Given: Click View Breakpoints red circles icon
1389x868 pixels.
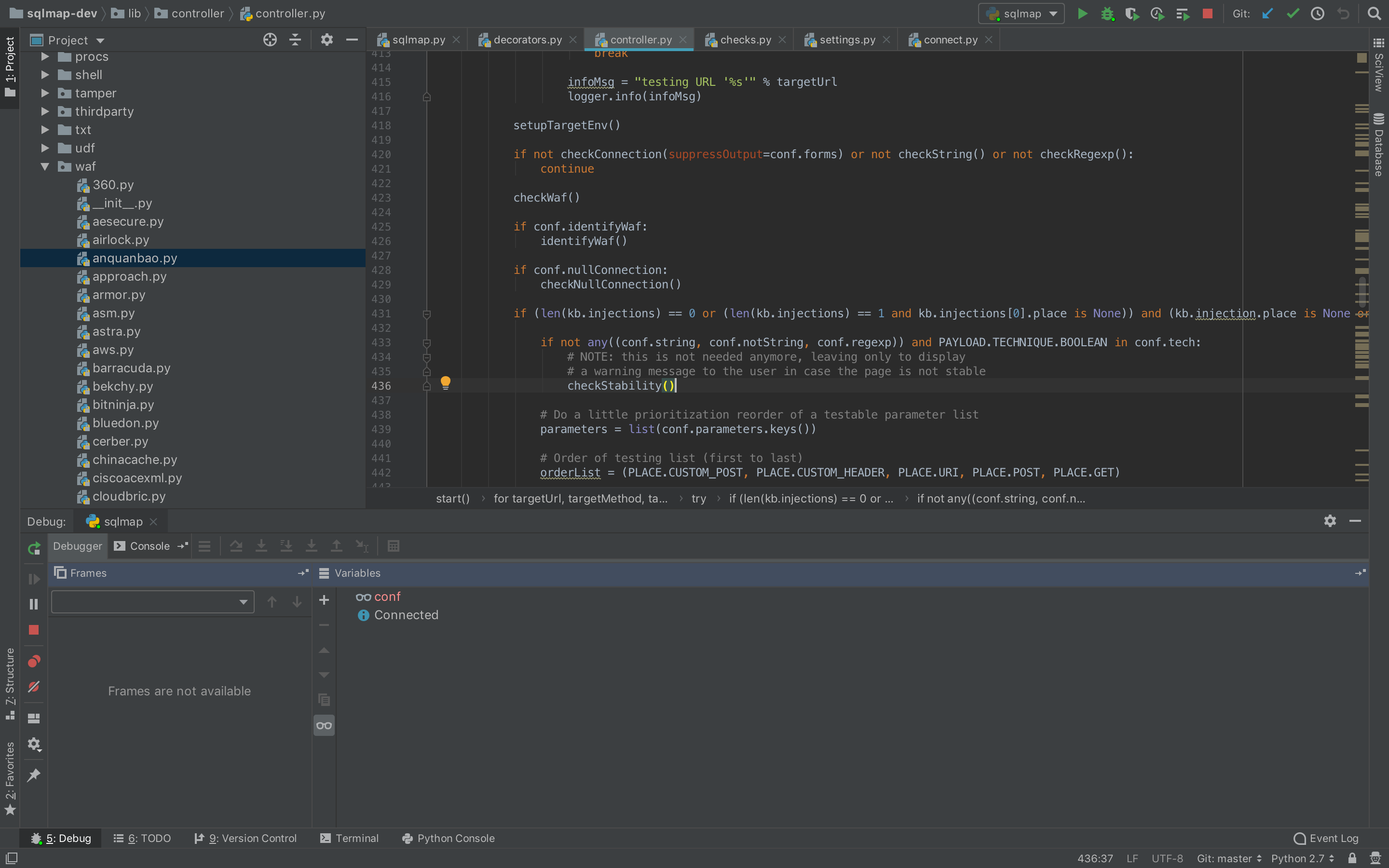Looking at the screenshot, I should 34,661.
